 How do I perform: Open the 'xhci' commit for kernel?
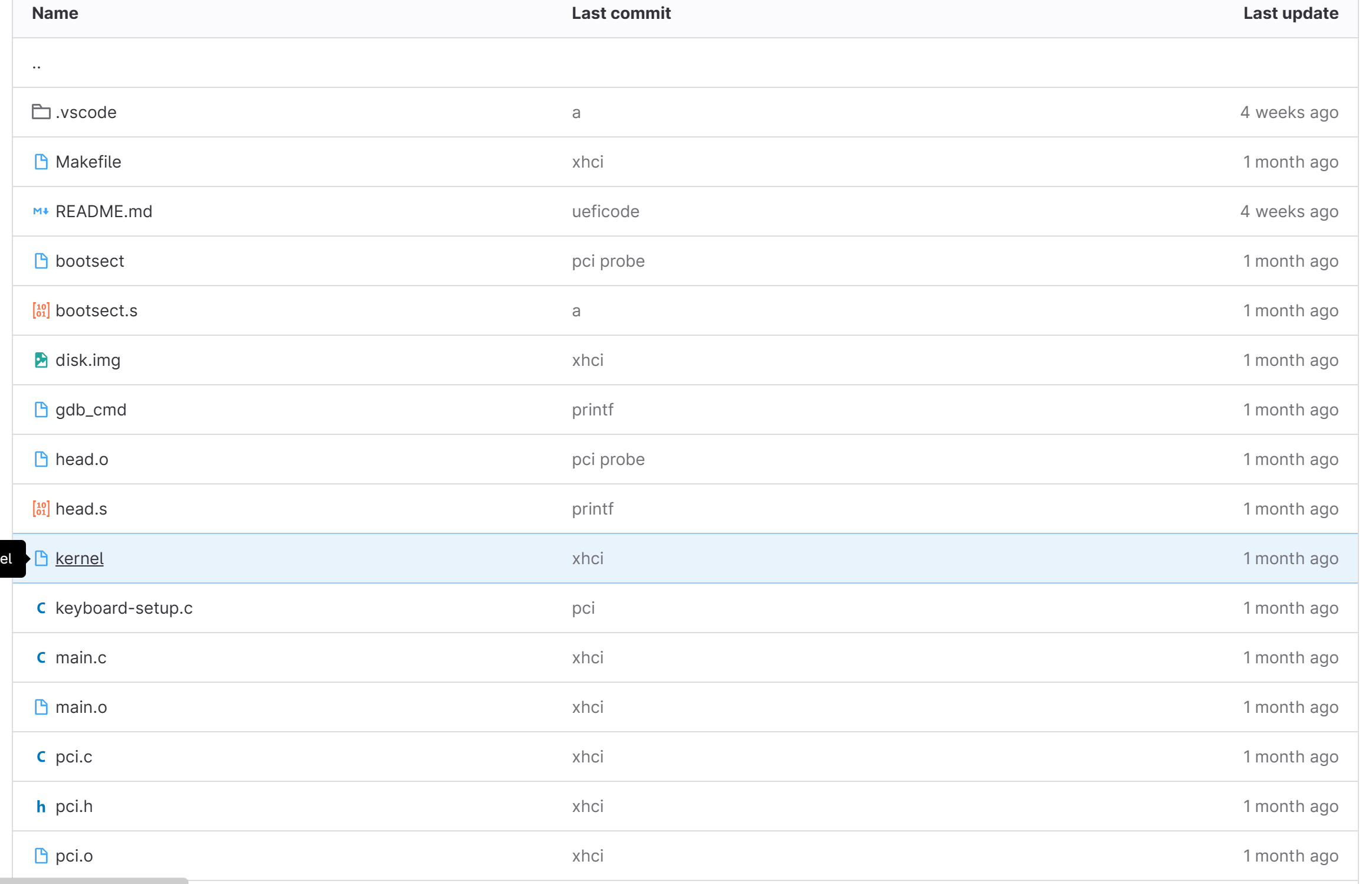pyautogui.click(x=587, y=558)
